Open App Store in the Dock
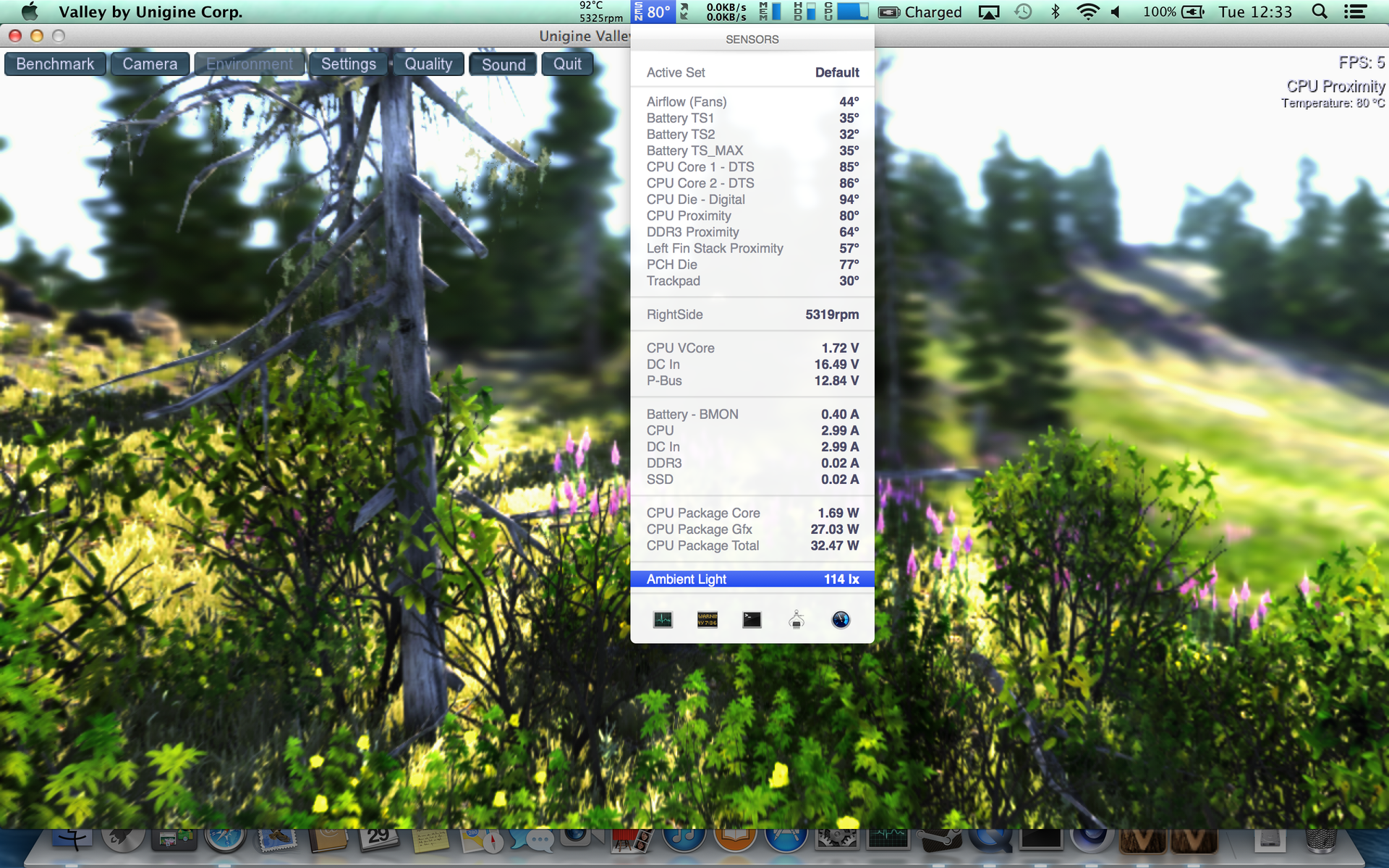This screenshot has width=1389, height=868. click(x=786, y=841)
